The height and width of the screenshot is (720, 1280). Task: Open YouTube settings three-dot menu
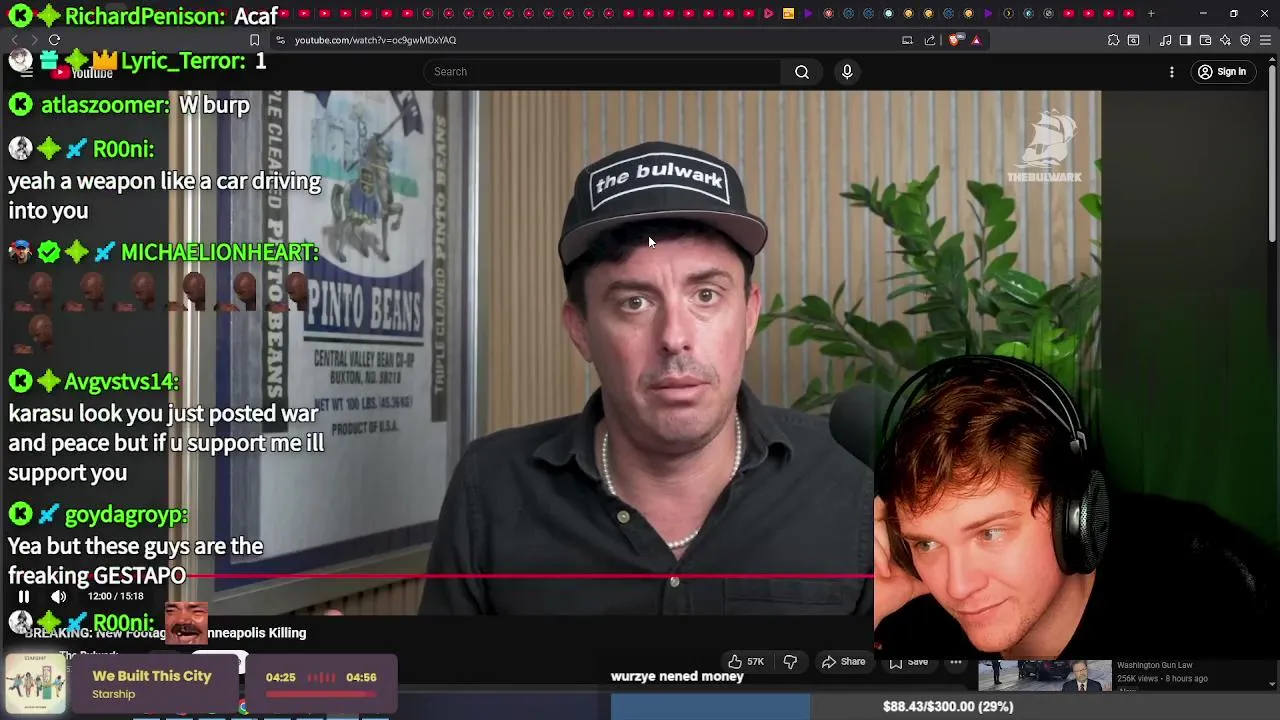pyautogui.click(x=1172, y=72)
